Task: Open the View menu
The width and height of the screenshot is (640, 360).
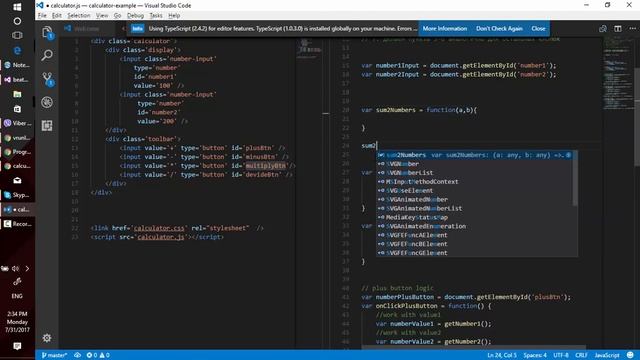Action: pos(102,16)
